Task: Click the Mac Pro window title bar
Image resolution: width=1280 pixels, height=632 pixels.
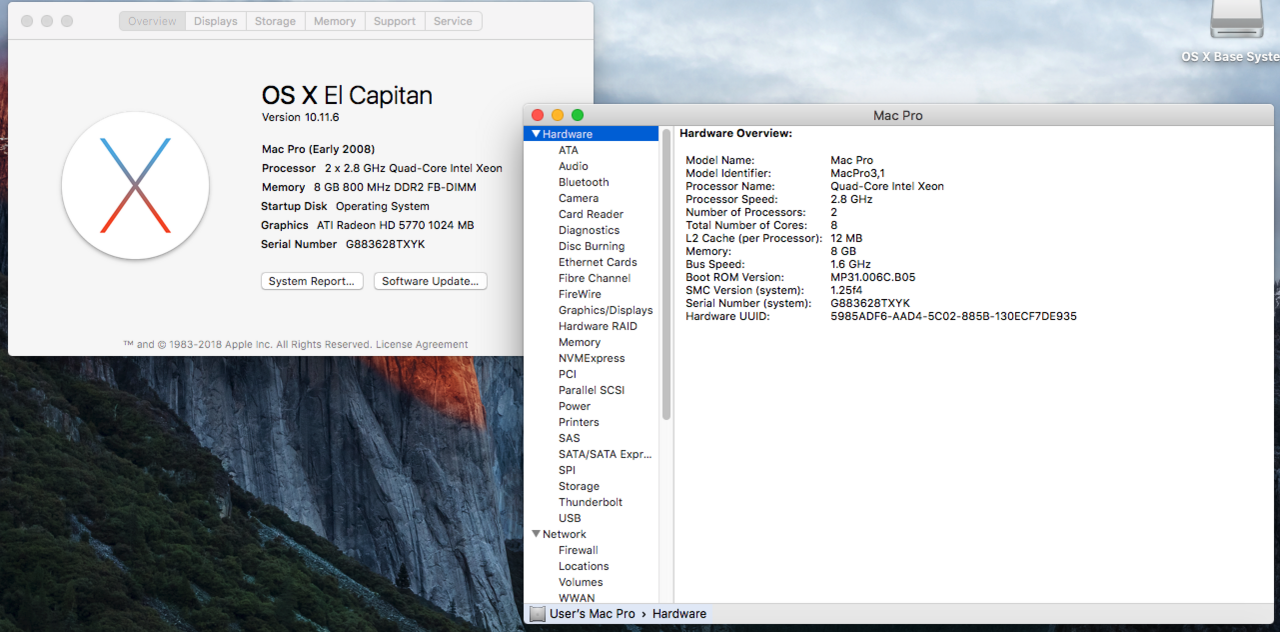Action: click(x=898, y=115)
